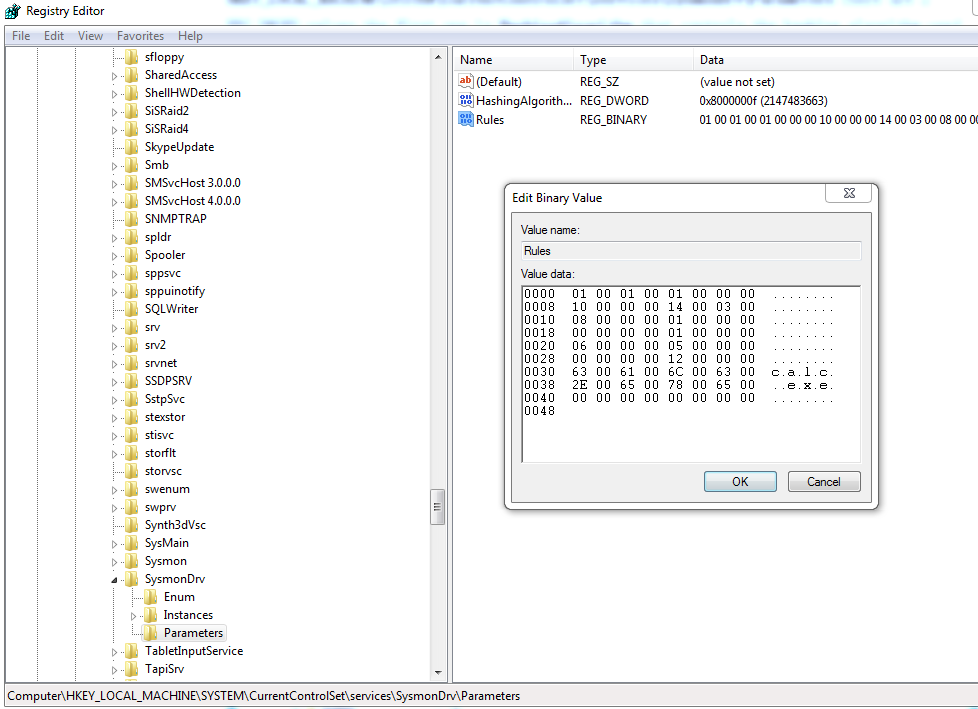978x709 pixels.
Task: Click inside the Value data hex editor
Action: tap(690, 374)
